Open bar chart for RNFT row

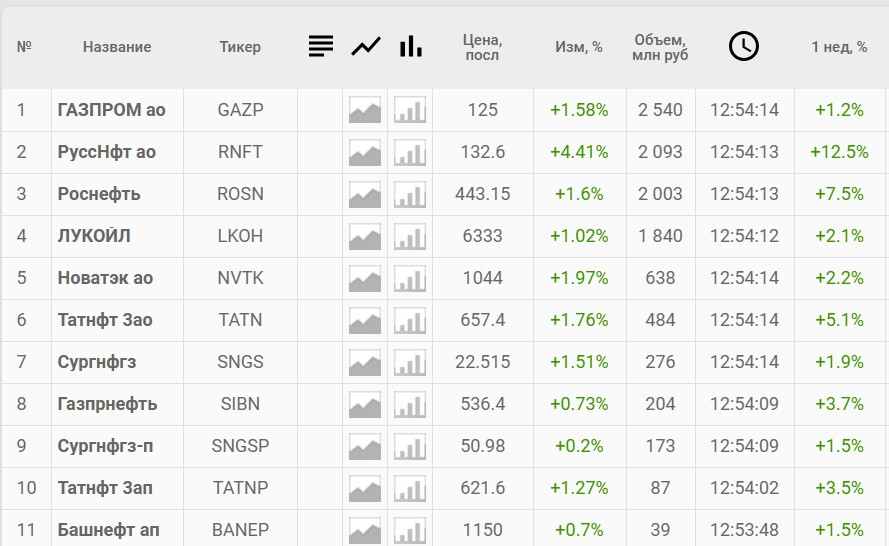(x=410, y=152)
